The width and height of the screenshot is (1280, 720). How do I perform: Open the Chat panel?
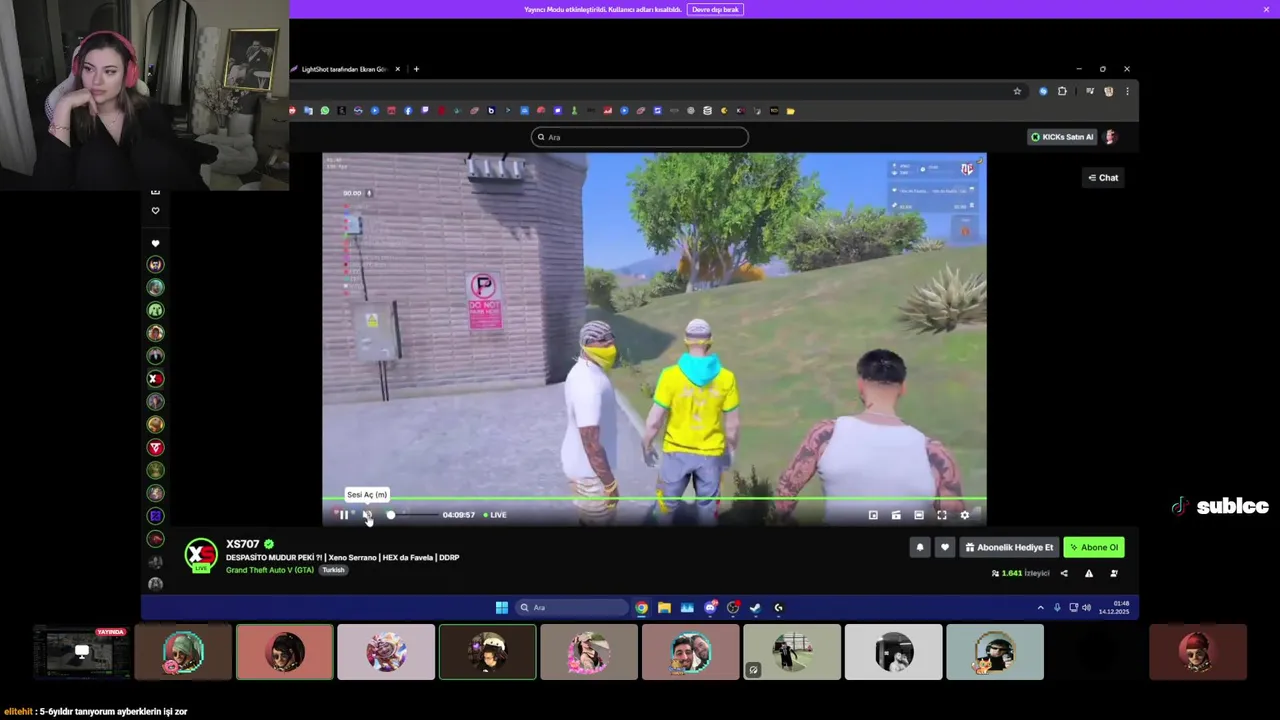1103,178
